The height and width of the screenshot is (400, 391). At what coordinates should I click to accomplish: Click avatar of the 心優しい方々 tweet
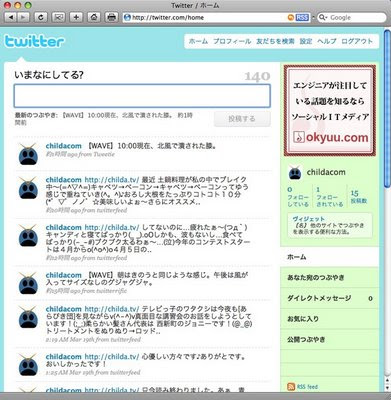tap(28, 365)
